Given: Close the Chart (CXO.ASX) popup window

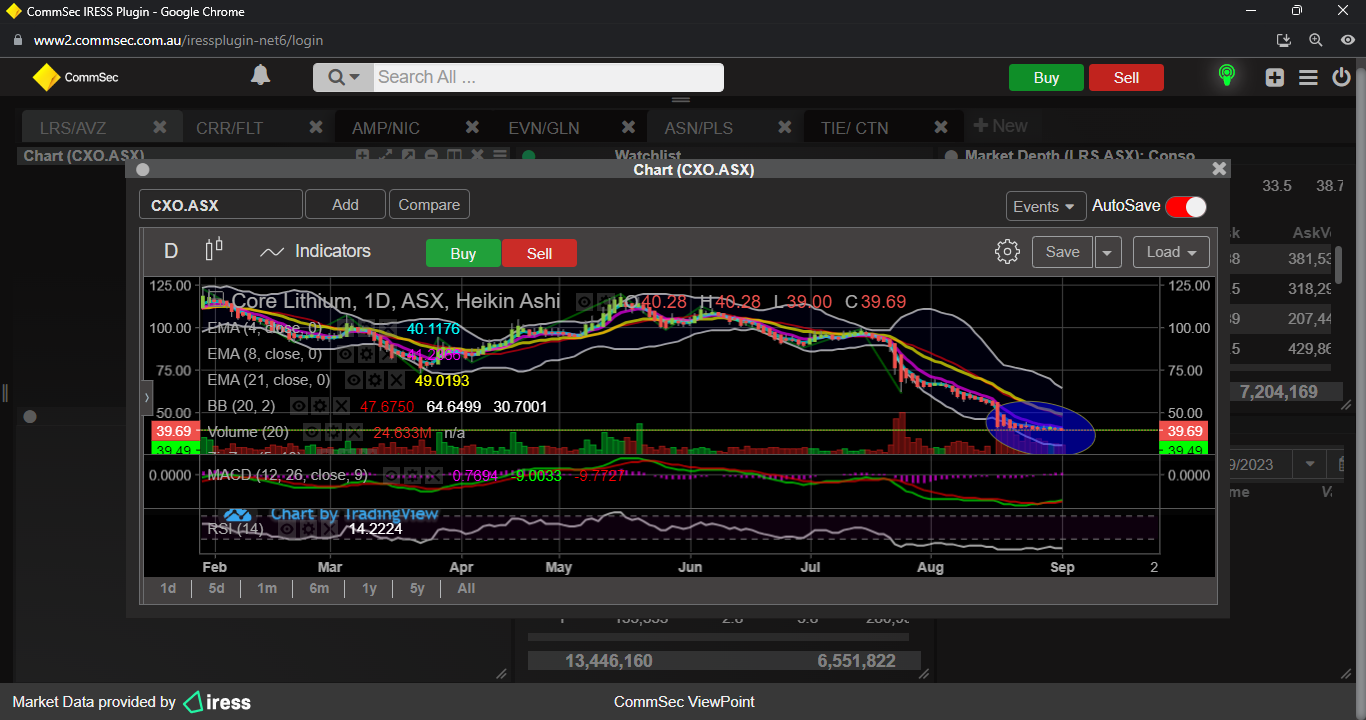Looking at the screenshot, I should [x=1218, y=169].
